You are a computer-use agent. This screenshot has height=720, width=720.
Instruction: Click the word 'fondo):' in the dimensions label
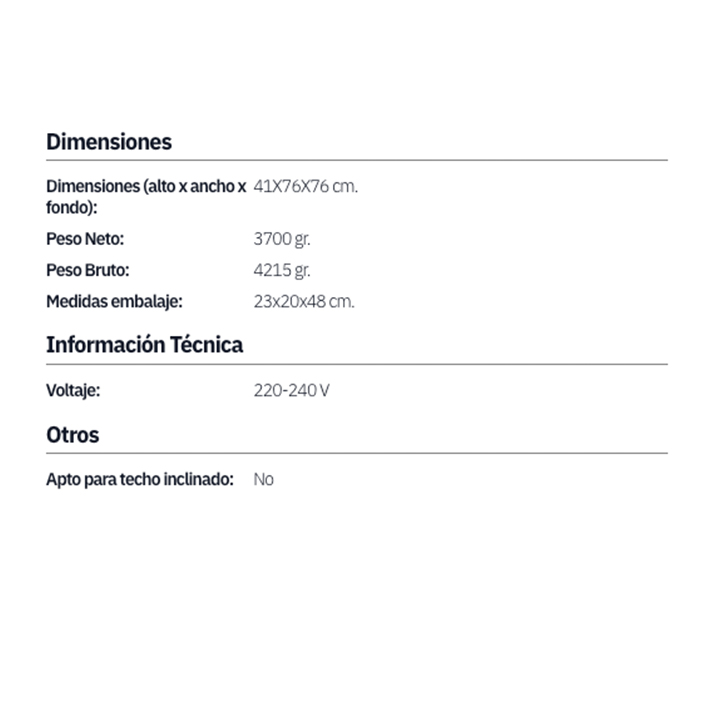pos(72,208)
